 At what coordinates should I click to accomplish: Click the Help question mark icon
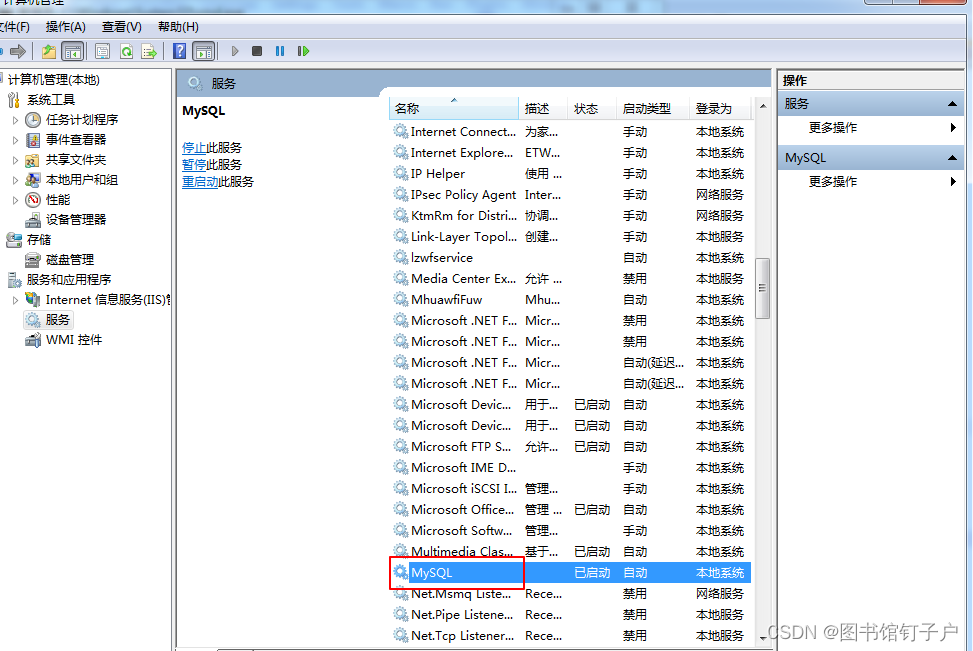[179, 51]
